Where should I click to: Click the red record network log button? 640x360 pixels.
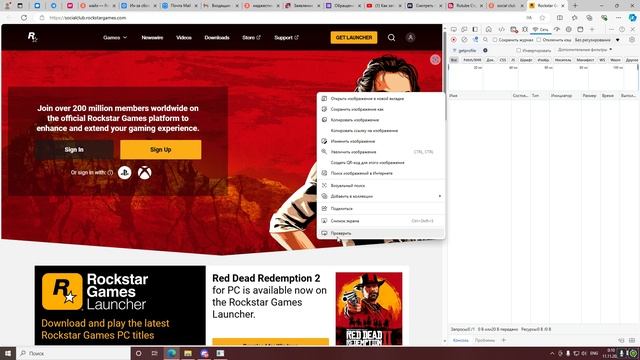[x=453, y=40]
